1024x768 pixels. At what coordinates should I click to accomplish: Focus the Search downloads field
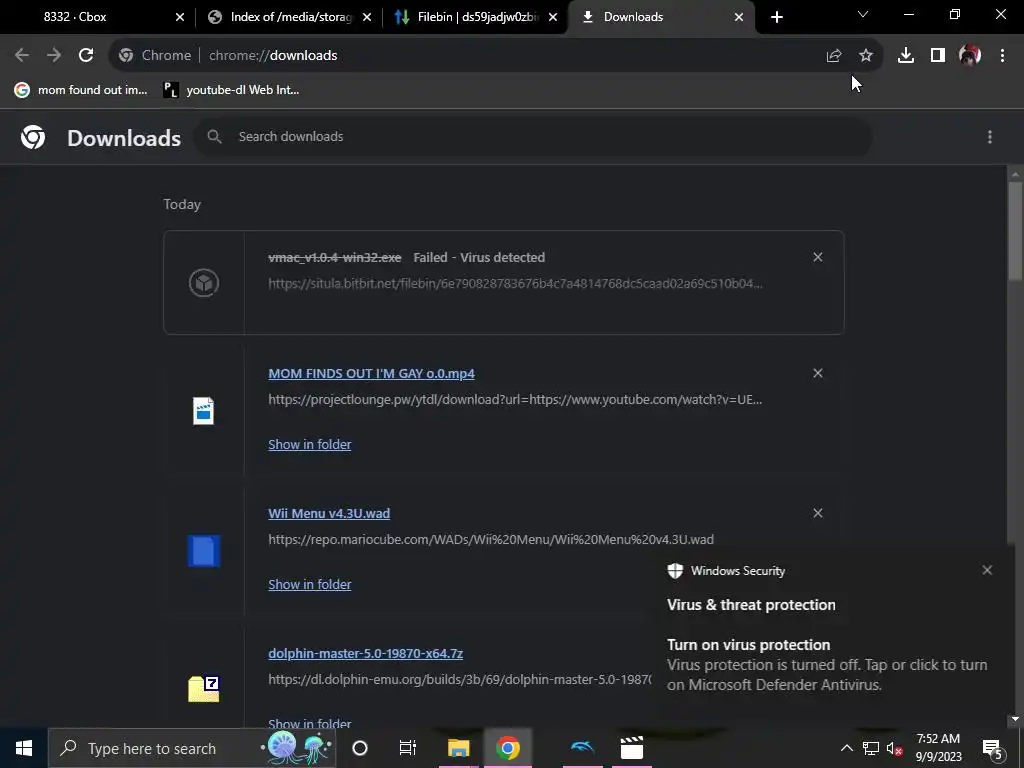point(533,136)
